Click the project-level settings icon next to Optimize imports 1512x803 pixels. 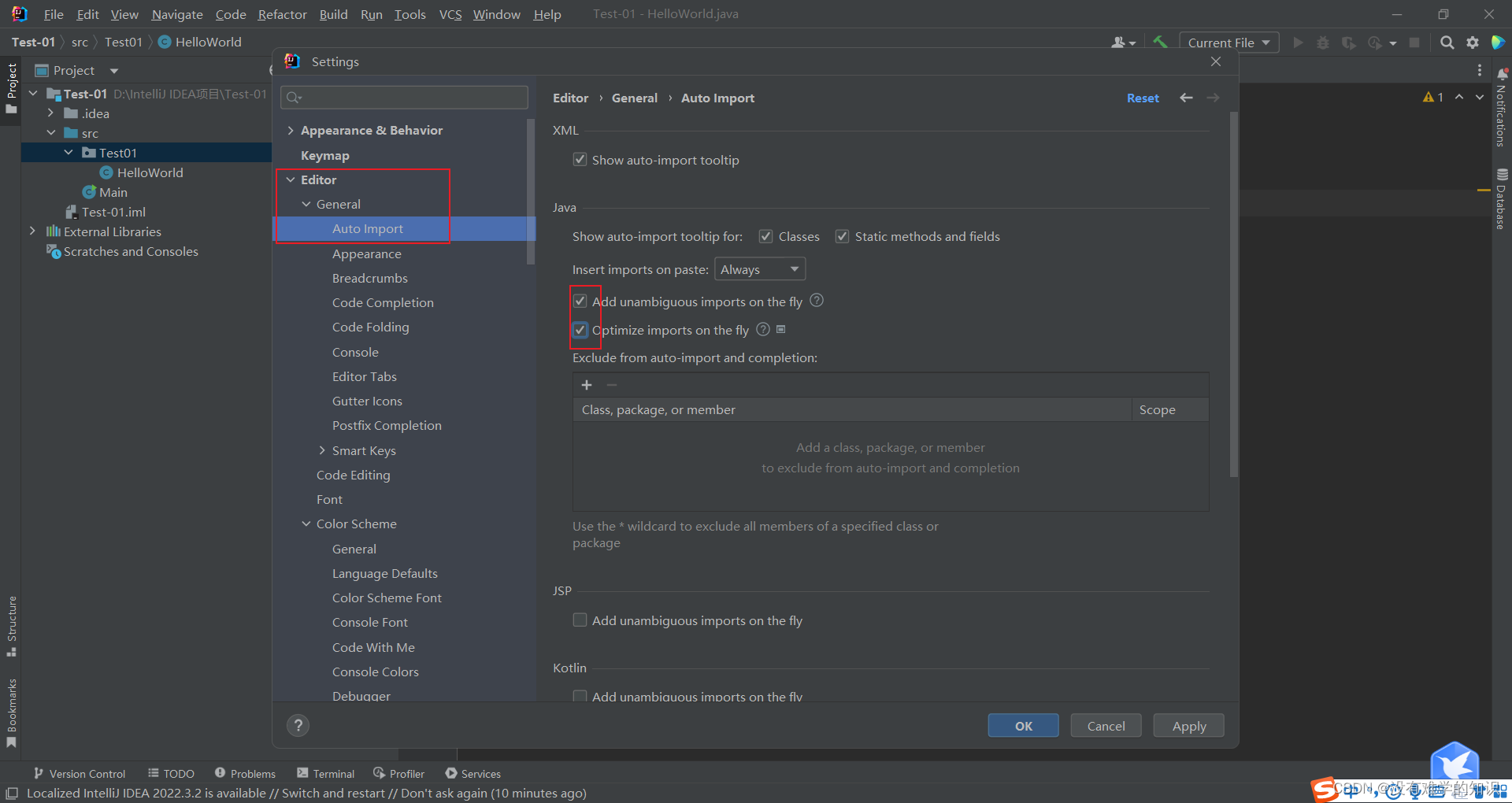tap(781, 329)
